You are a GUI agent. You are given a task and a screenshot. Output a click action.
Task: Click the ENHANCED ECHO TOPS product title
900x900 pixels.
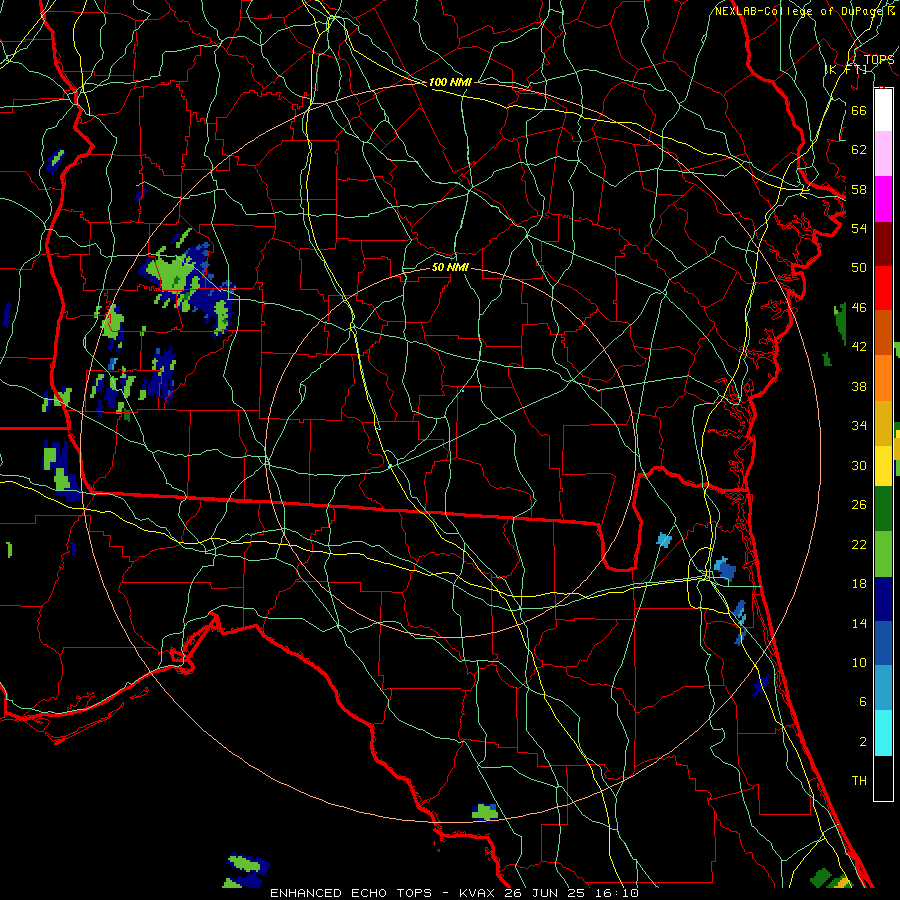click(351, 893)
